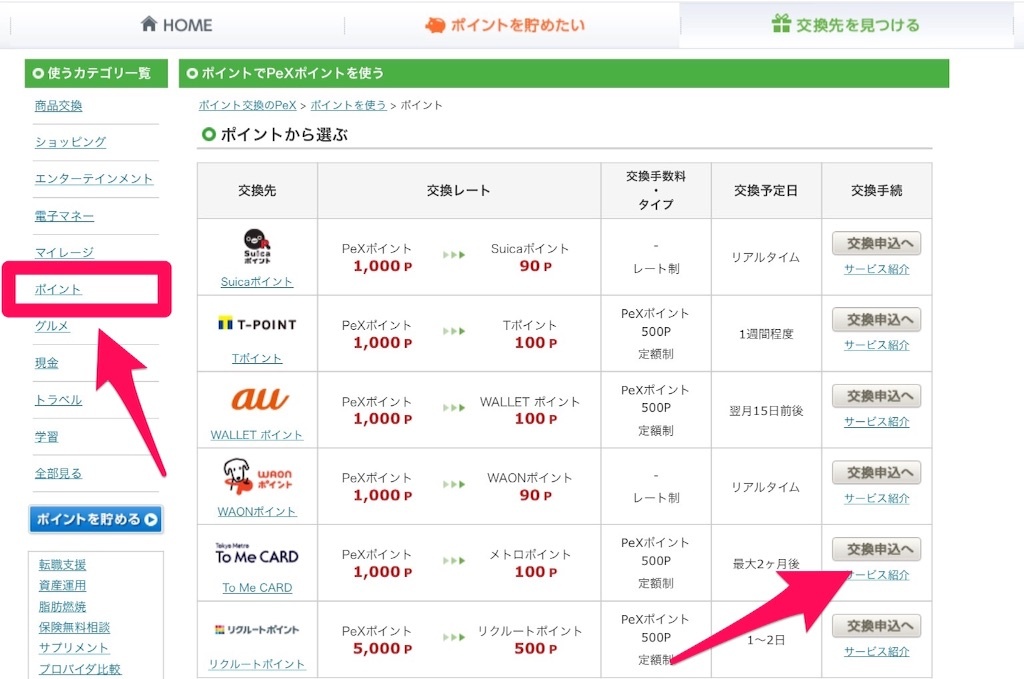Viewport: 1024px width, 679px height.
Task: Open 転職支援 link
Action: (x=62, y=565)
